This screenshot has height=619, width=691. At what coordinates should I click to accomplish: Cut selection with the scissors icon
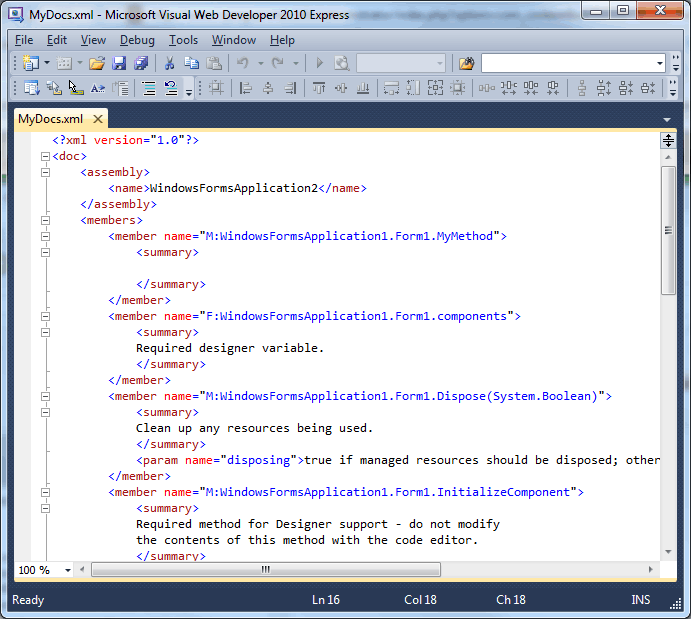[169, 63]
